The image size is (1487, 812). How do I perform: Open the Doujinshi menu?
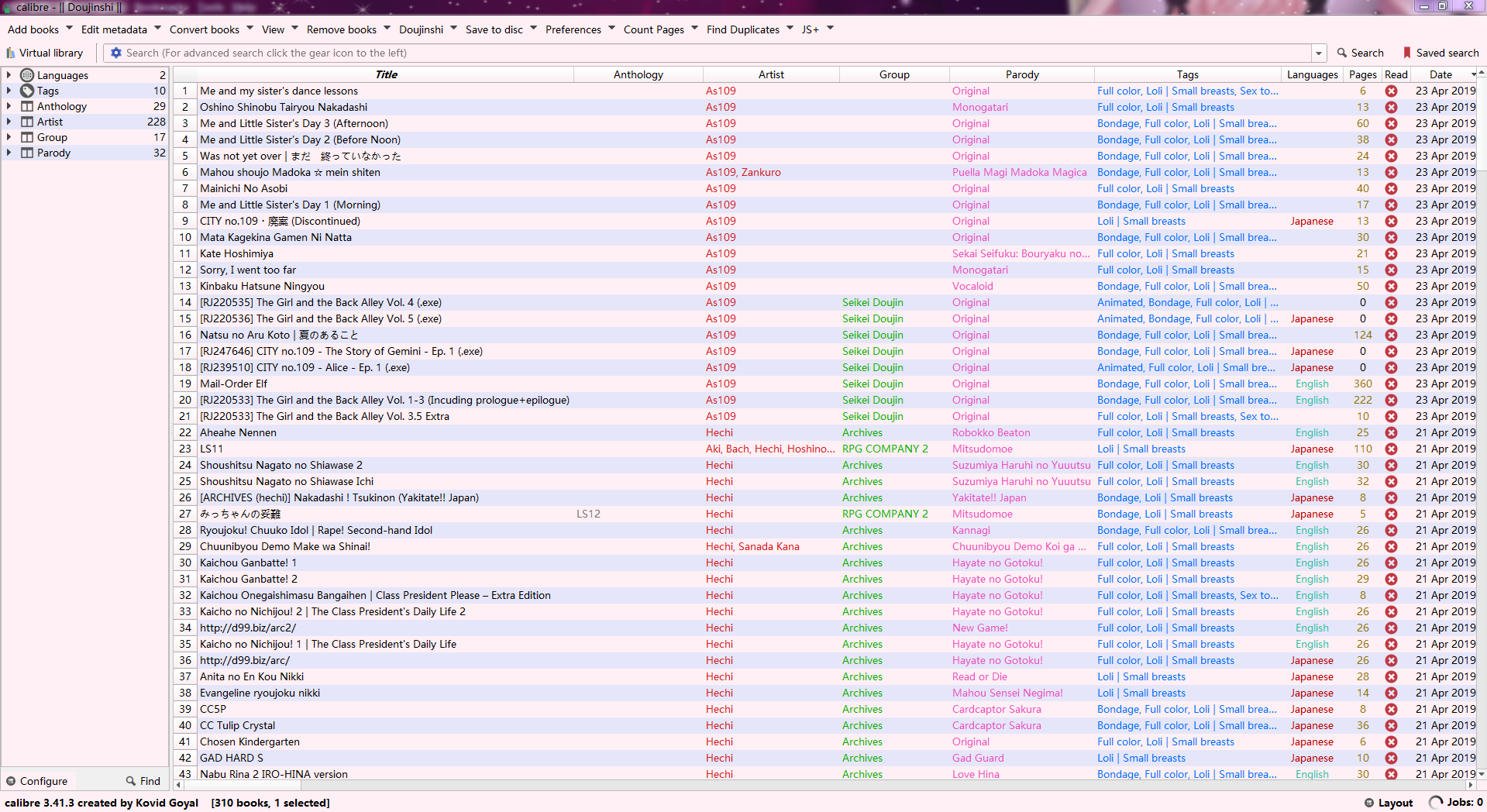coord(421,29)
